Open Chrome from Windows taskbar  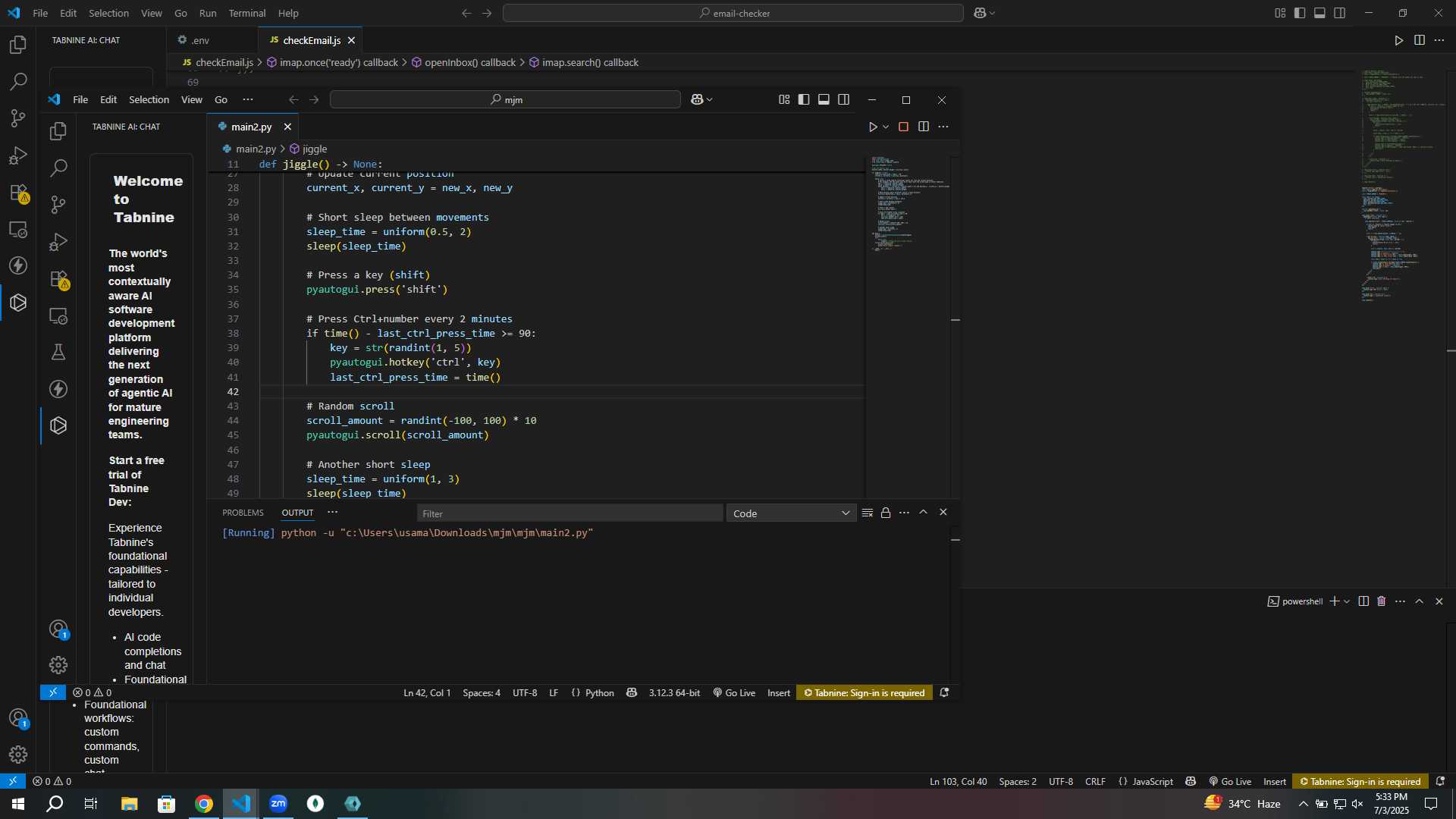204,804
